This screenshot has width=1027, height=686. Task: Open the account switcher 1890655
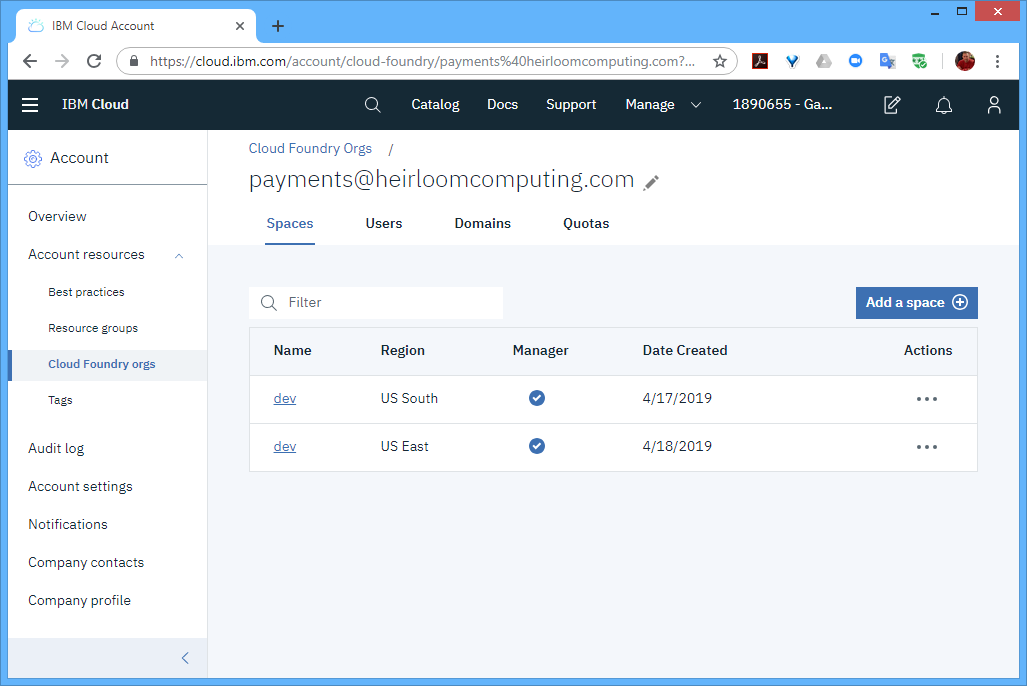(782, 105)
